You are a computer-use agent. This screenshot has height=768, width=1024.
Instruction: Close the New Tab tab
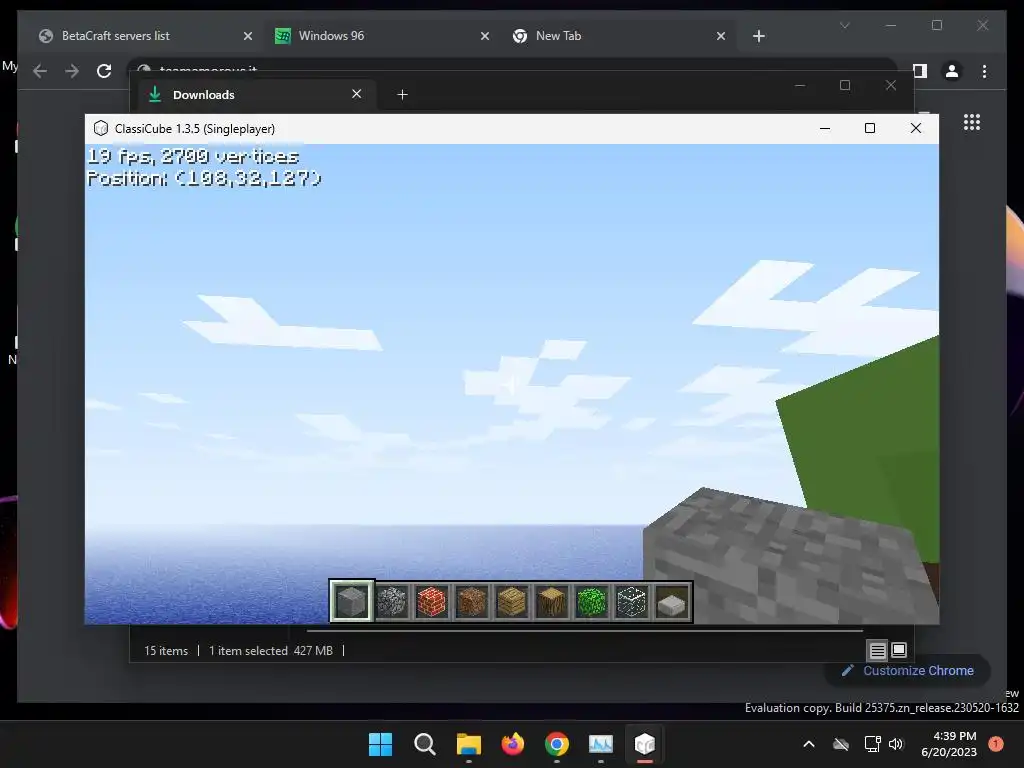[x=721, y=36]
